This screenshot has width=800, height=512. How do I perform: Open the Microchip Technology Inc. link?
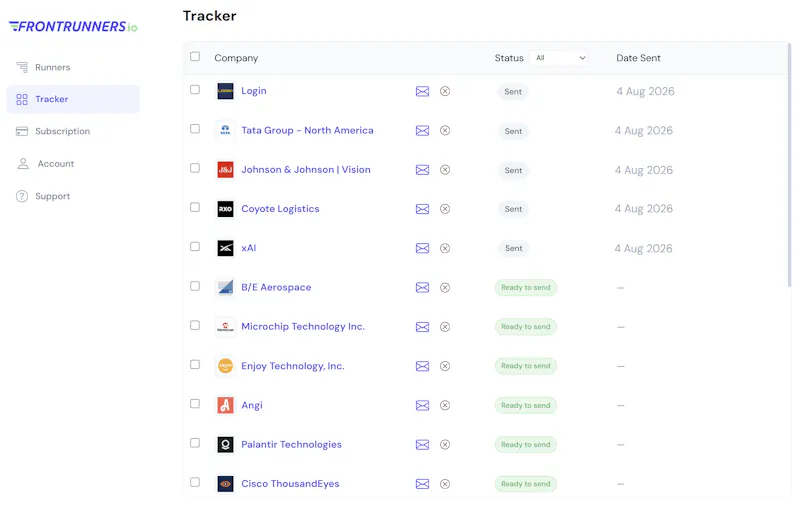pos(303,327)
